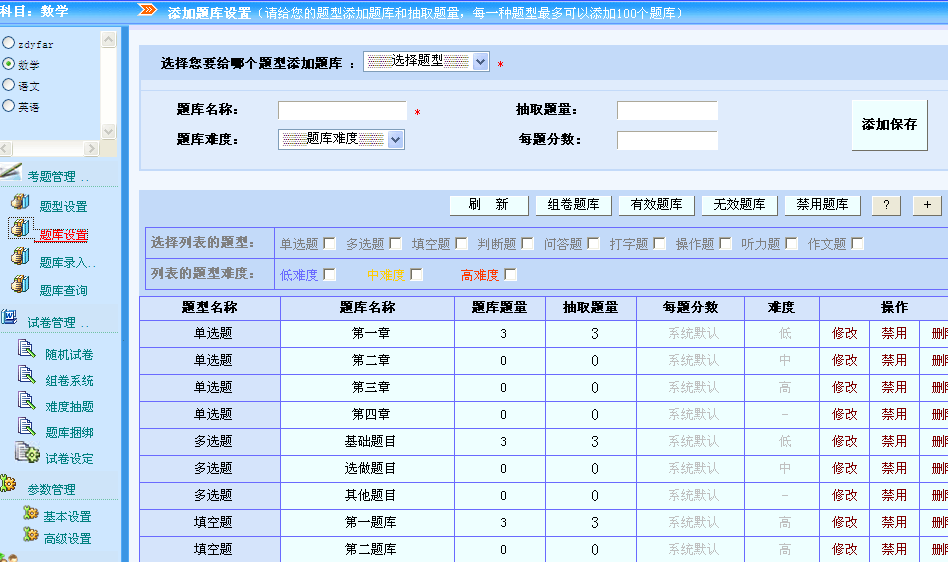Open 题库设置 in the sidebar menu
Image resolution: width=948 pixels, height=562 pixels.
click(63, 235)
